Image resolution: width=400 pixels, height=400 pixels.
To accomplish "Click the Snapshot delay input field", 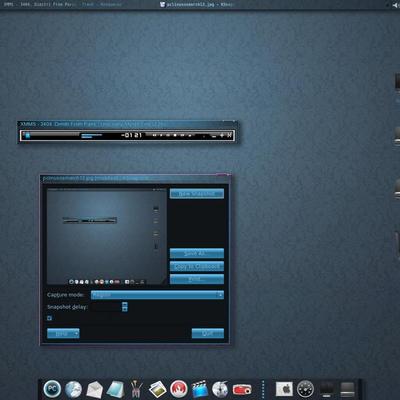I will (106, 307).
